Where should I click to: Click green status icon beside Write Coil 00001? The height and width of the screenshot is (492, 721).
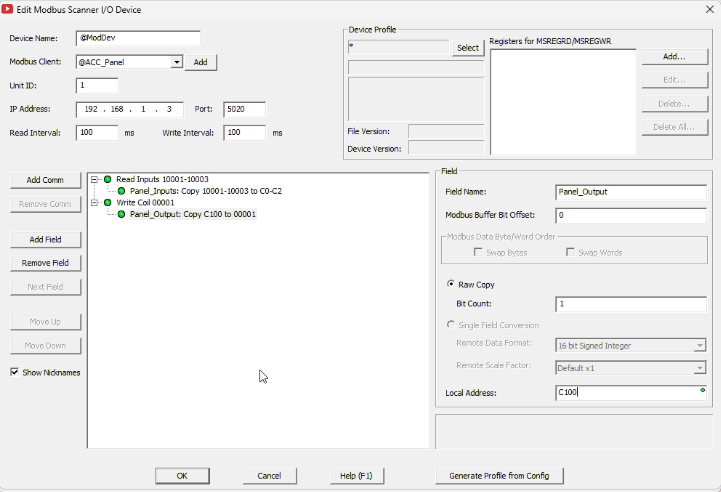108,202
